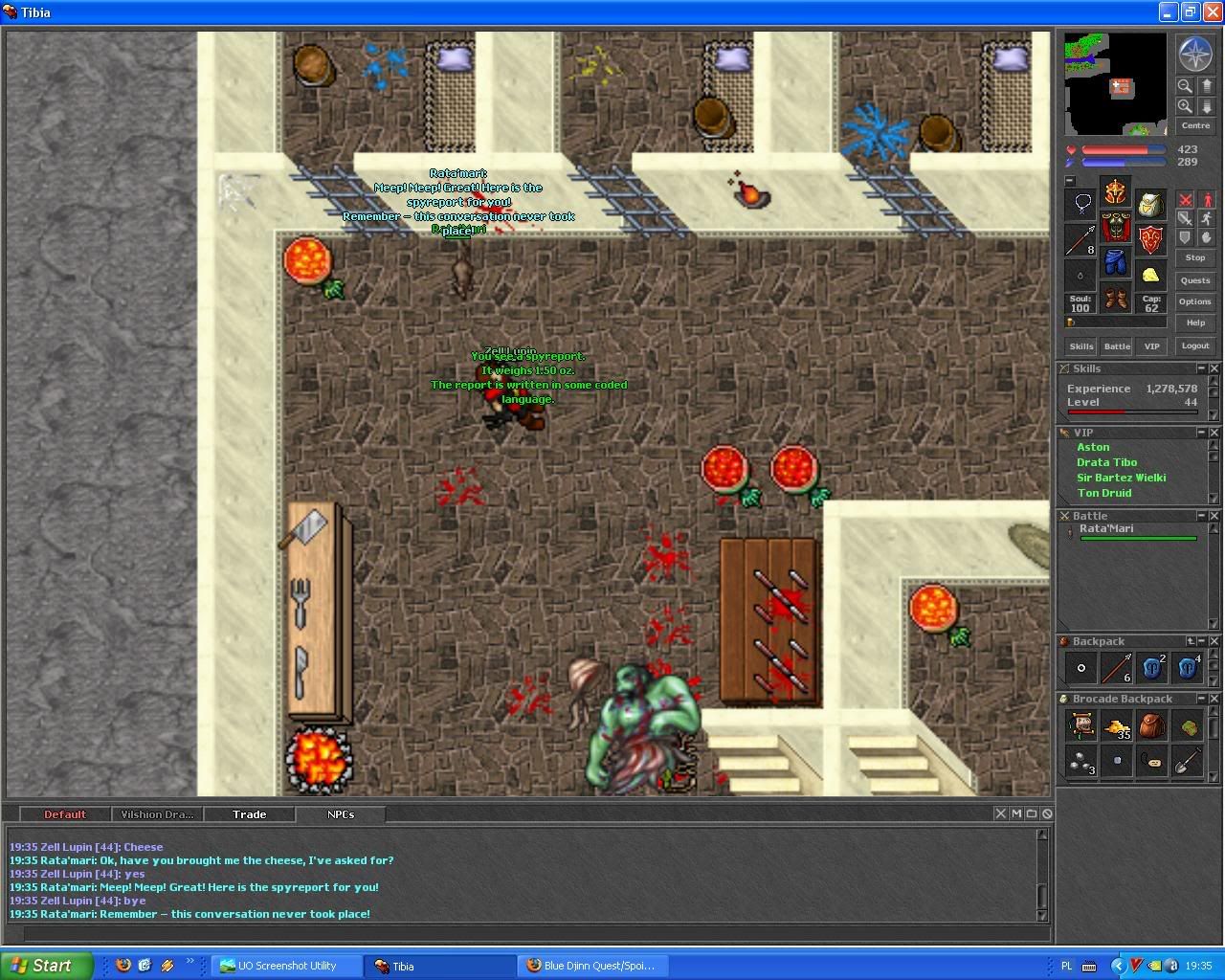The height and width of the screenshot is (980, 1225).
Task: Toggle chase opponent mode (running figure)
Action: (x=1206, y=218)
